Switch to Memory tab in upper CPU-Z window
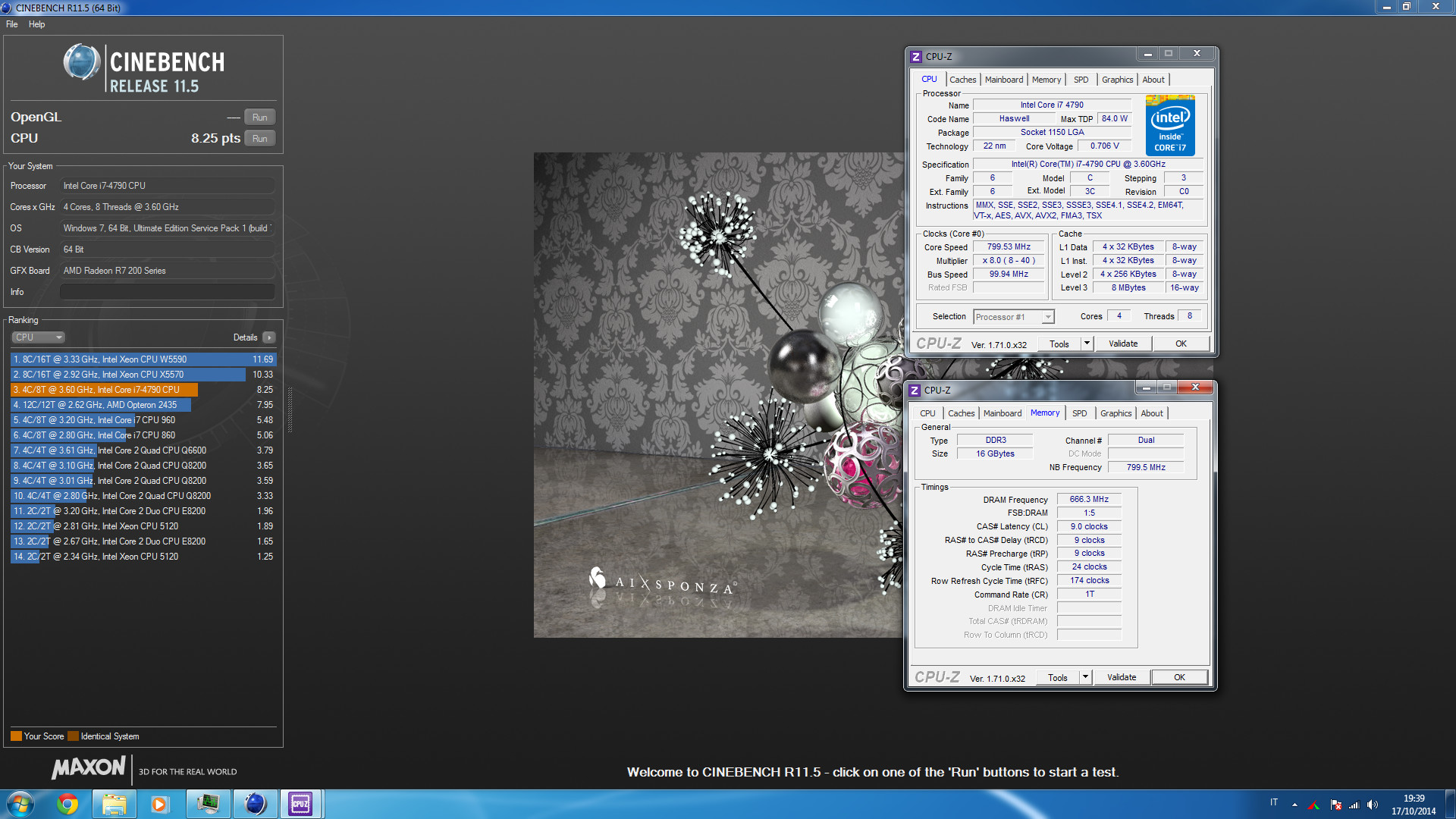The image size is (1456, 819). pyautogui.click(x=1046, y=80)
